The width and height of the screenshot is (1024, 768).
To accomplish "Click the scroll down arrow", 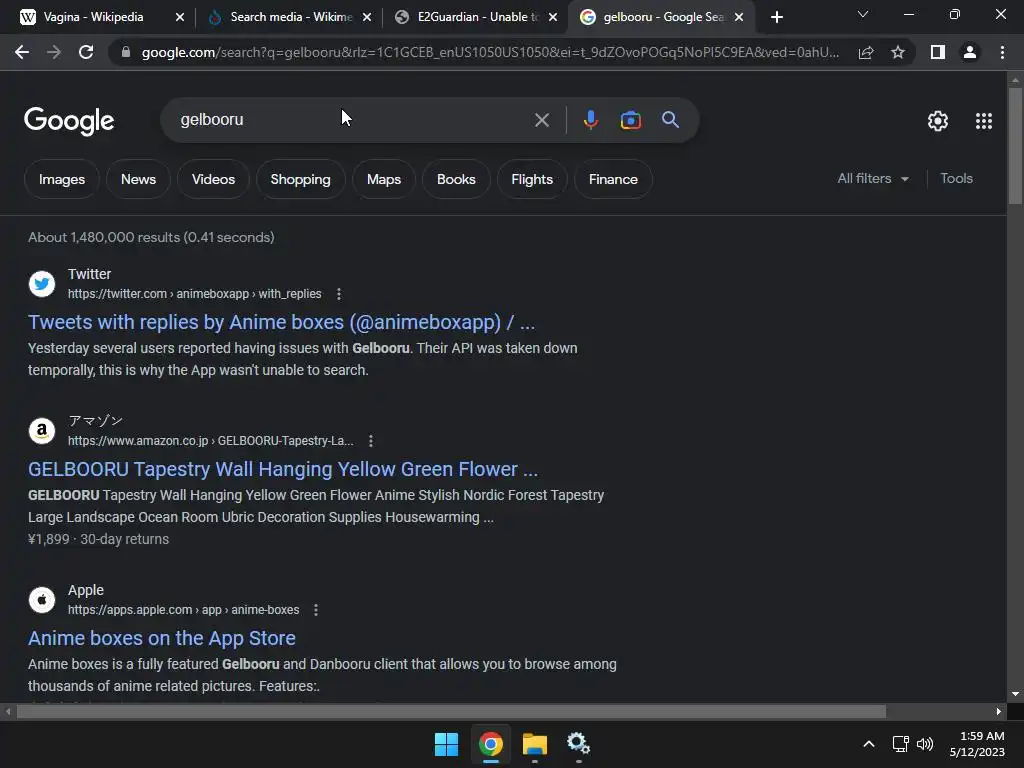I will click(x=1015, y=694).
